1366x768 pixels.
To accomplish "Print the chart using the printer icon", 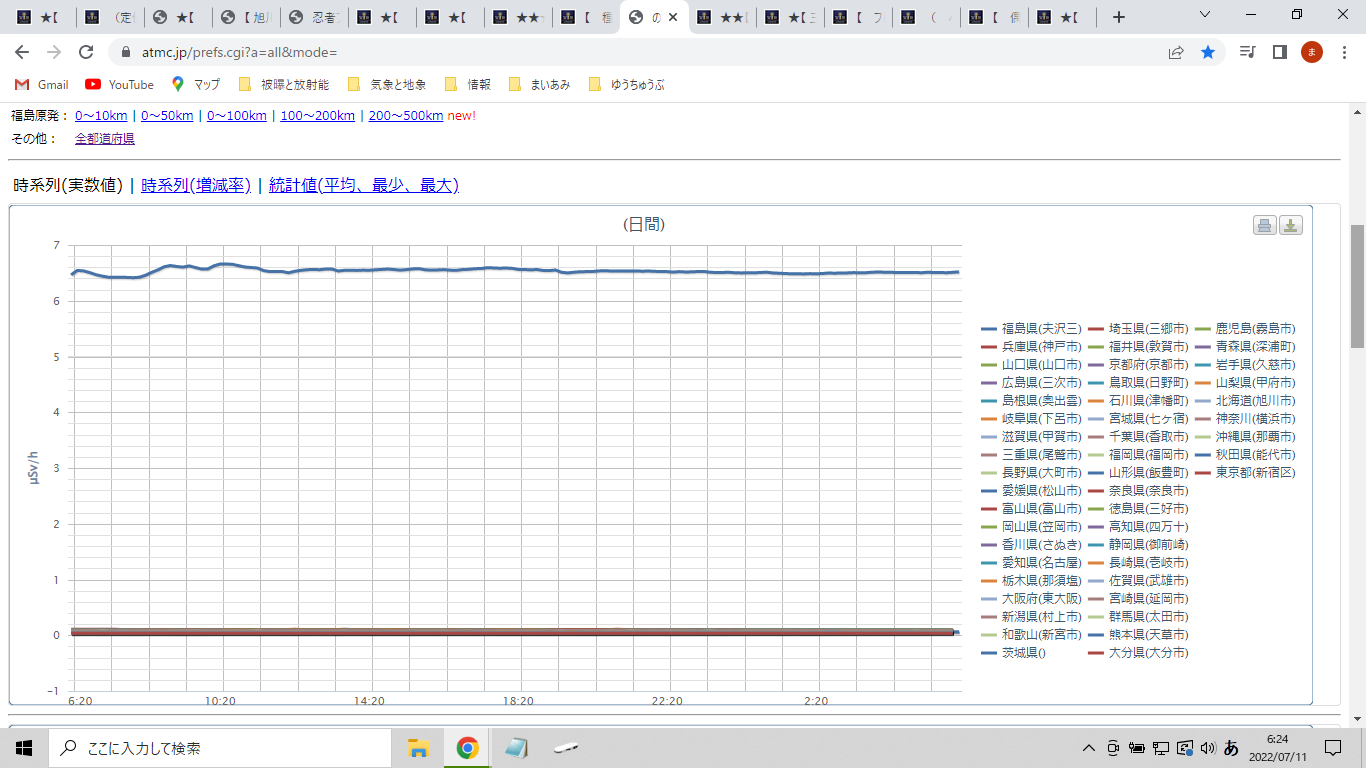I will click(1265, 225).
